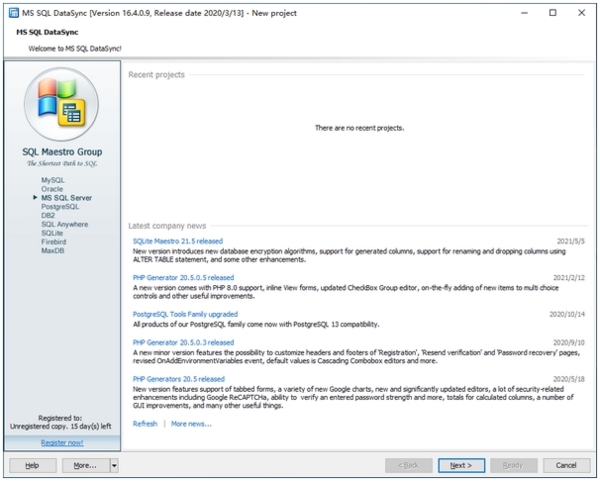
Task: Minimize the DataSync window
Action: tap(524, 13)
